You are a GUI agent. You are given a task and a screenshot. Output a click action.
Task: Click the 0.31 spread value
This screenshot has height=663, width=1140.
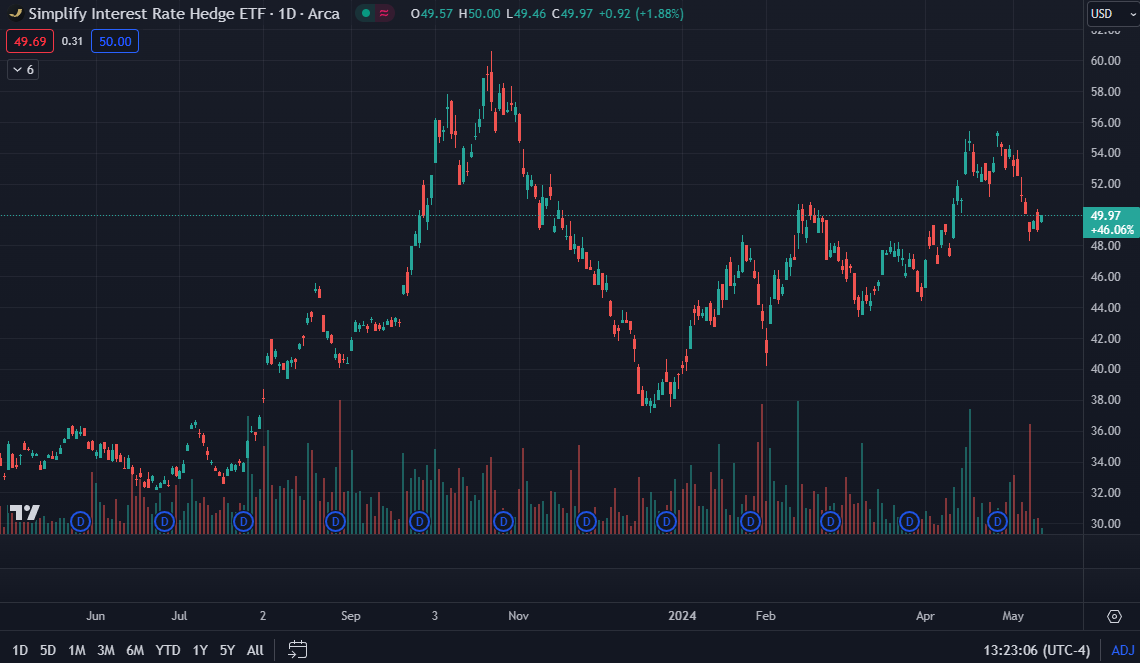click(x=72, y=41)
